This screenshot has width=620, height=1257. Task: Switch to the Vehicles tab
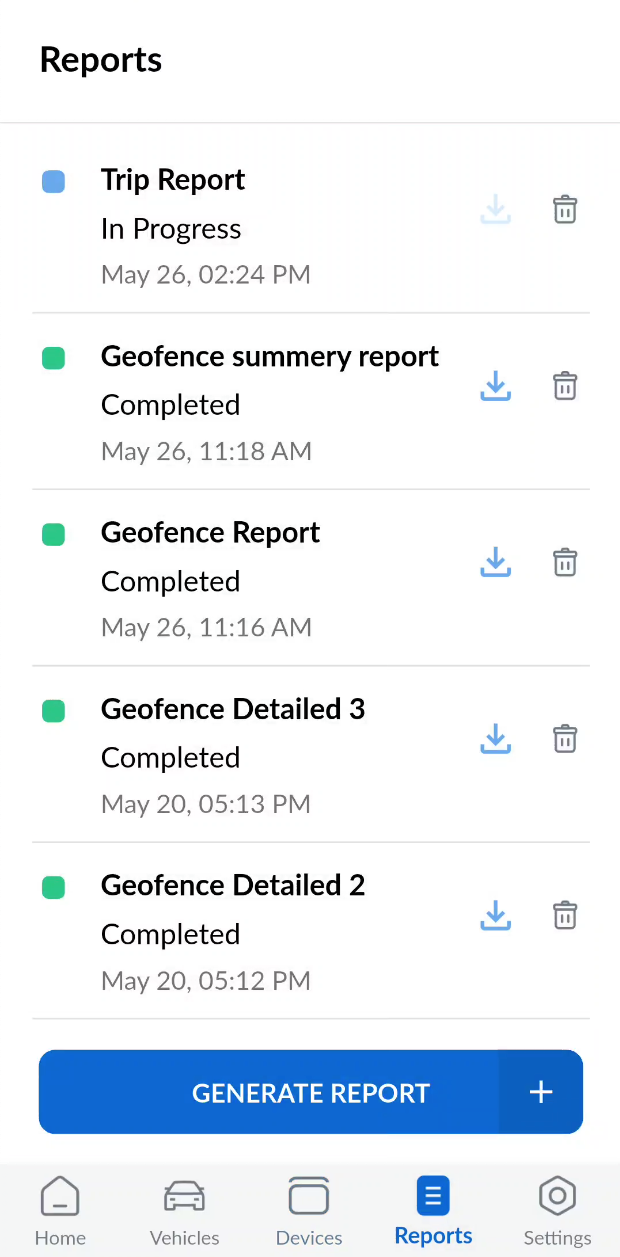pos(184,1210)
